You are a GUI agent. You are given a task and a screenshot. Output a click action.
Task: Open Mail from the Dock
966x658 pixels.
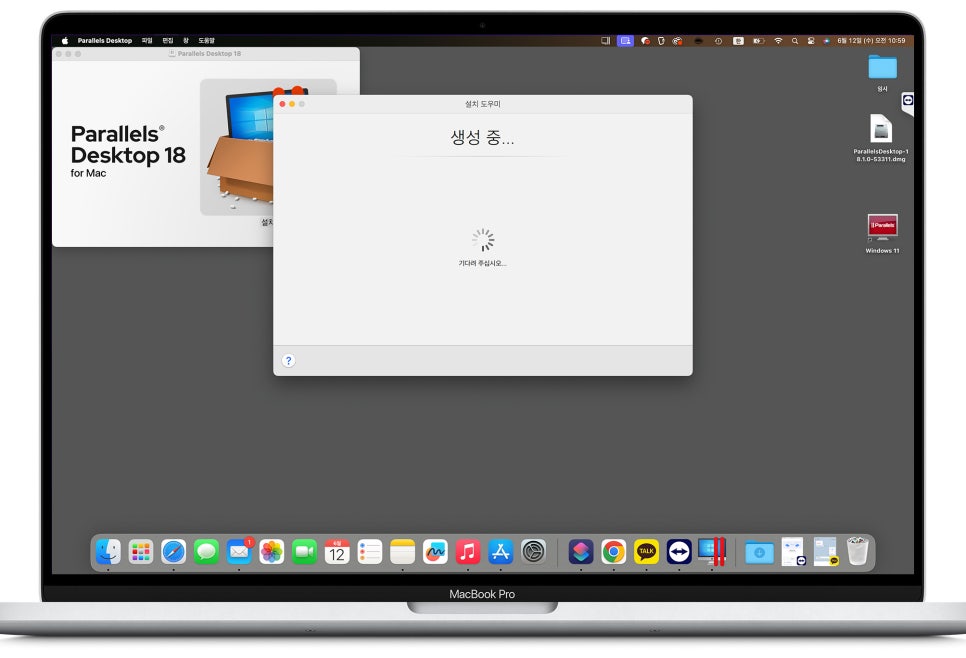click(239, 551)
